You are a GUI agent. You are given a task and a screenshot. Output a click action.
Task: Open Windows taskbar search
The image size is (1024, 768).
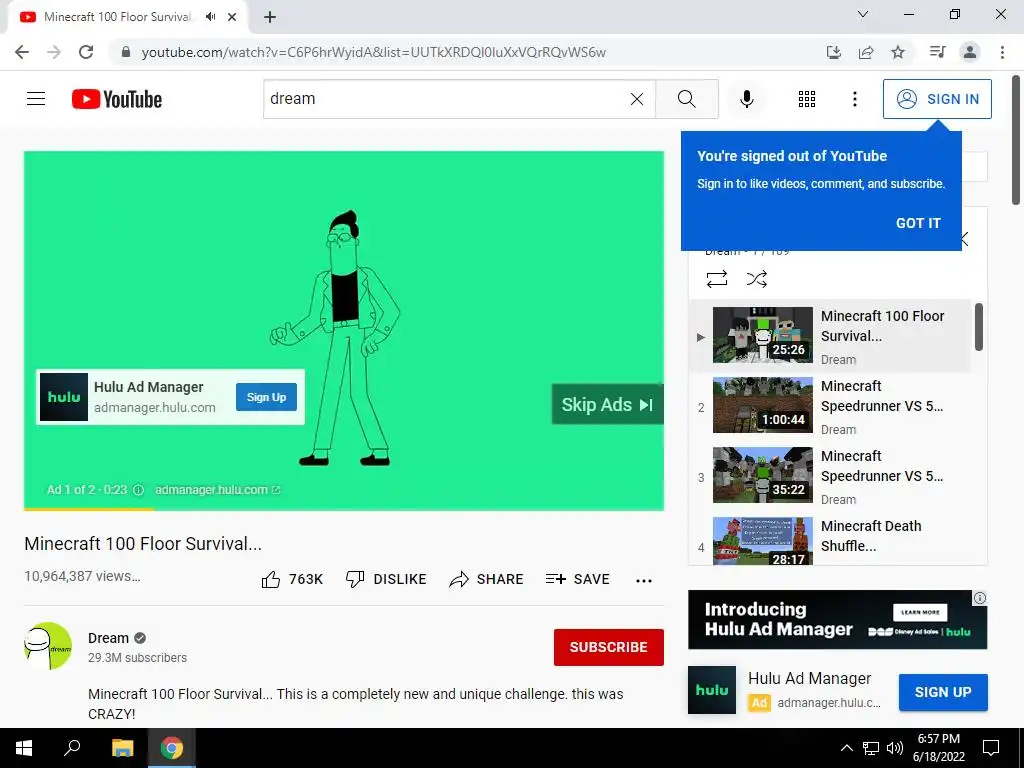[72, 748]
